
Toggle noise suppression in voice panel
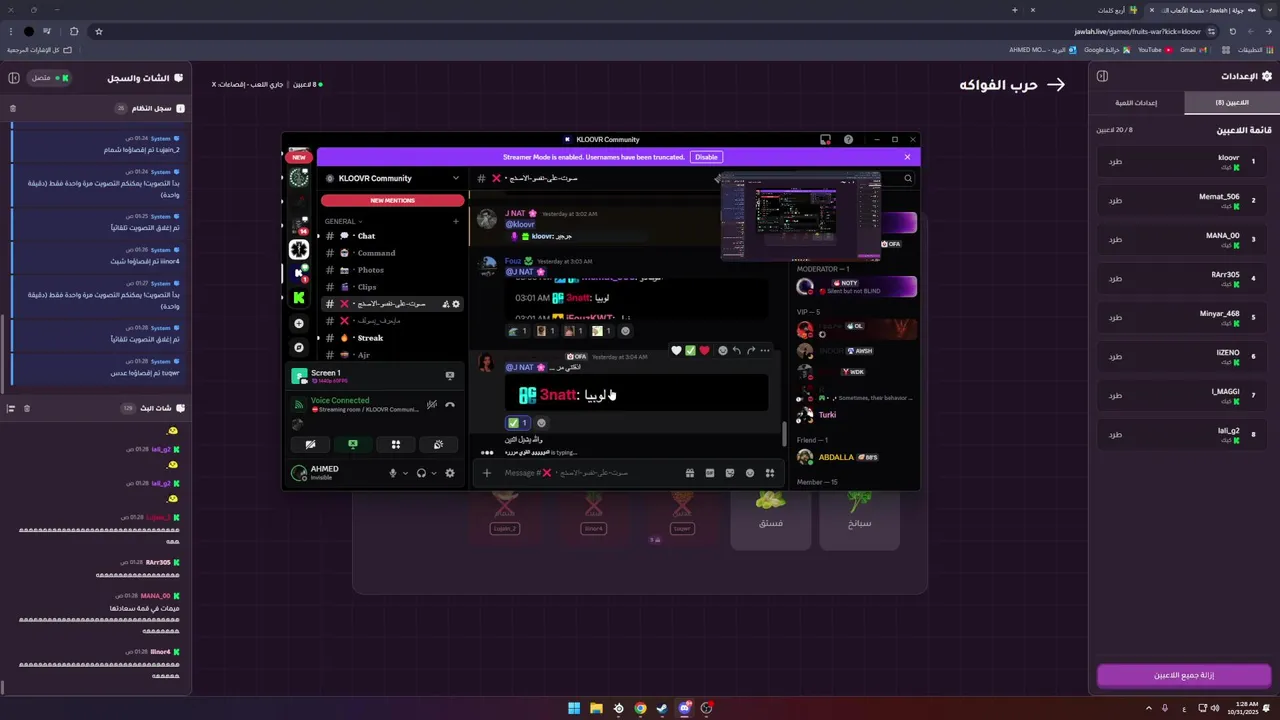pos(431,405)
